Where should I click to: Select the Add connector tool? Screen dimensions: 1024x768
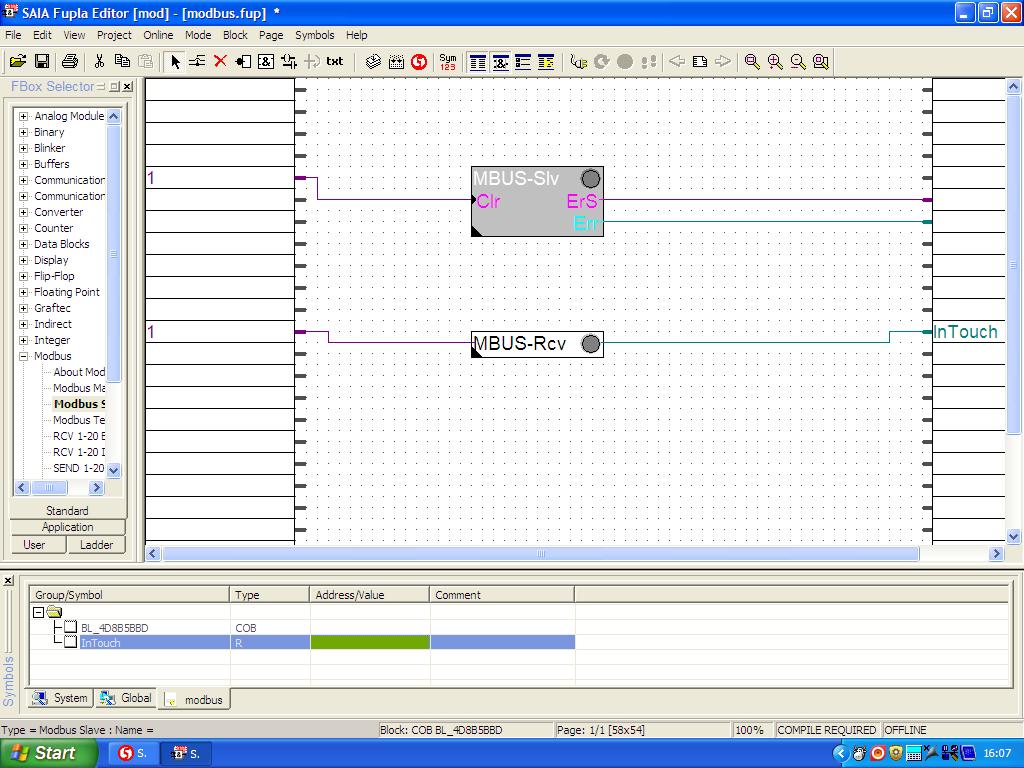(x=243, y=61)
